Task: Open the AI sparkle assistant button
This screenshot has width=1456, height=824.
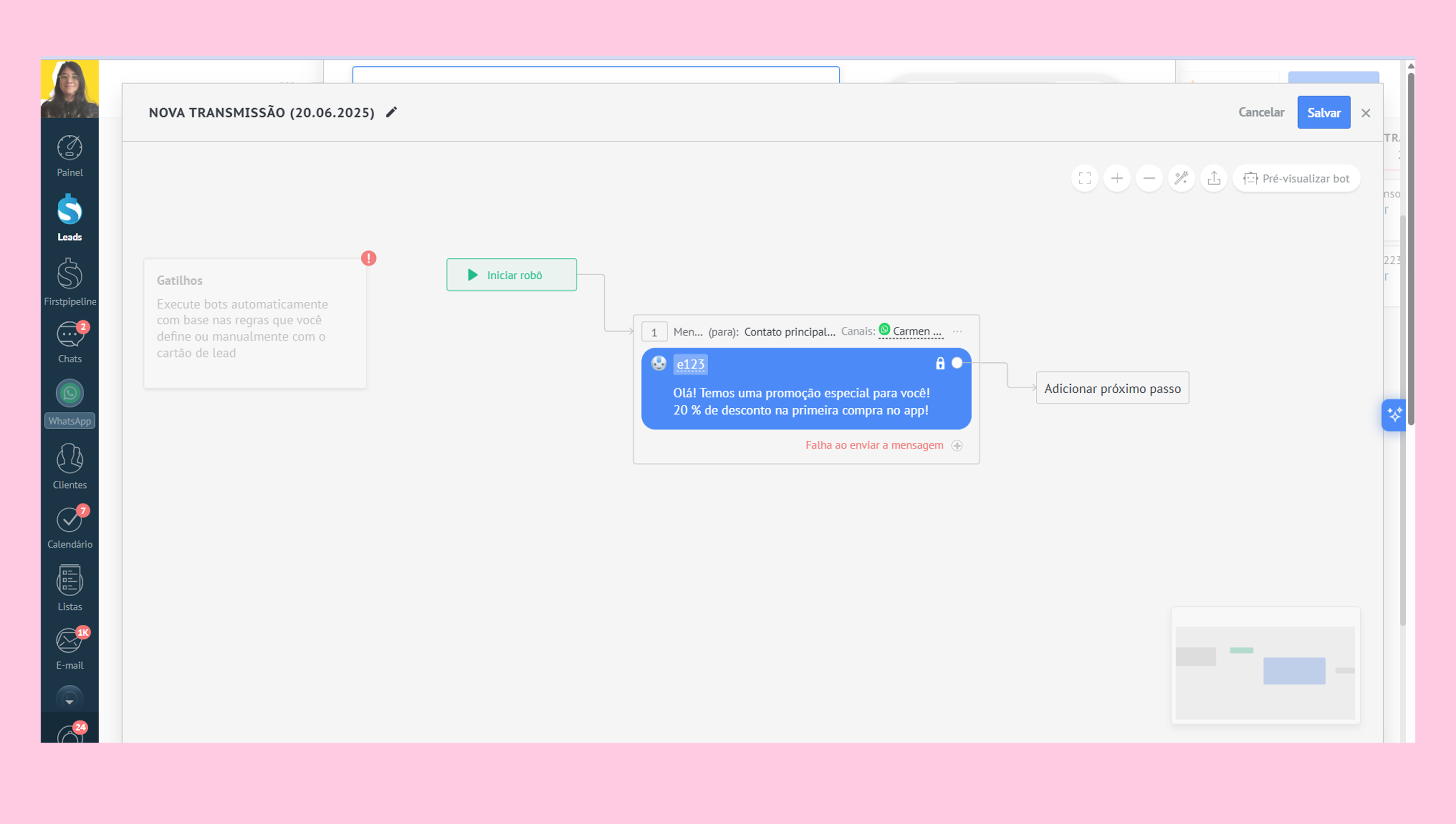Action: pos(1394,415)
